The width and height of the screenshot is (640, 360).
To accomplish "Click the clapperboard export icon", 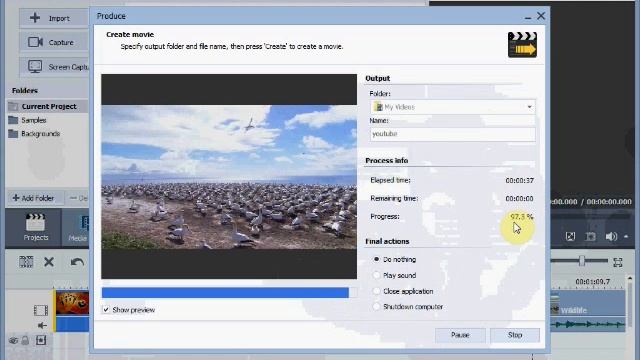I will tap(522, 44).
